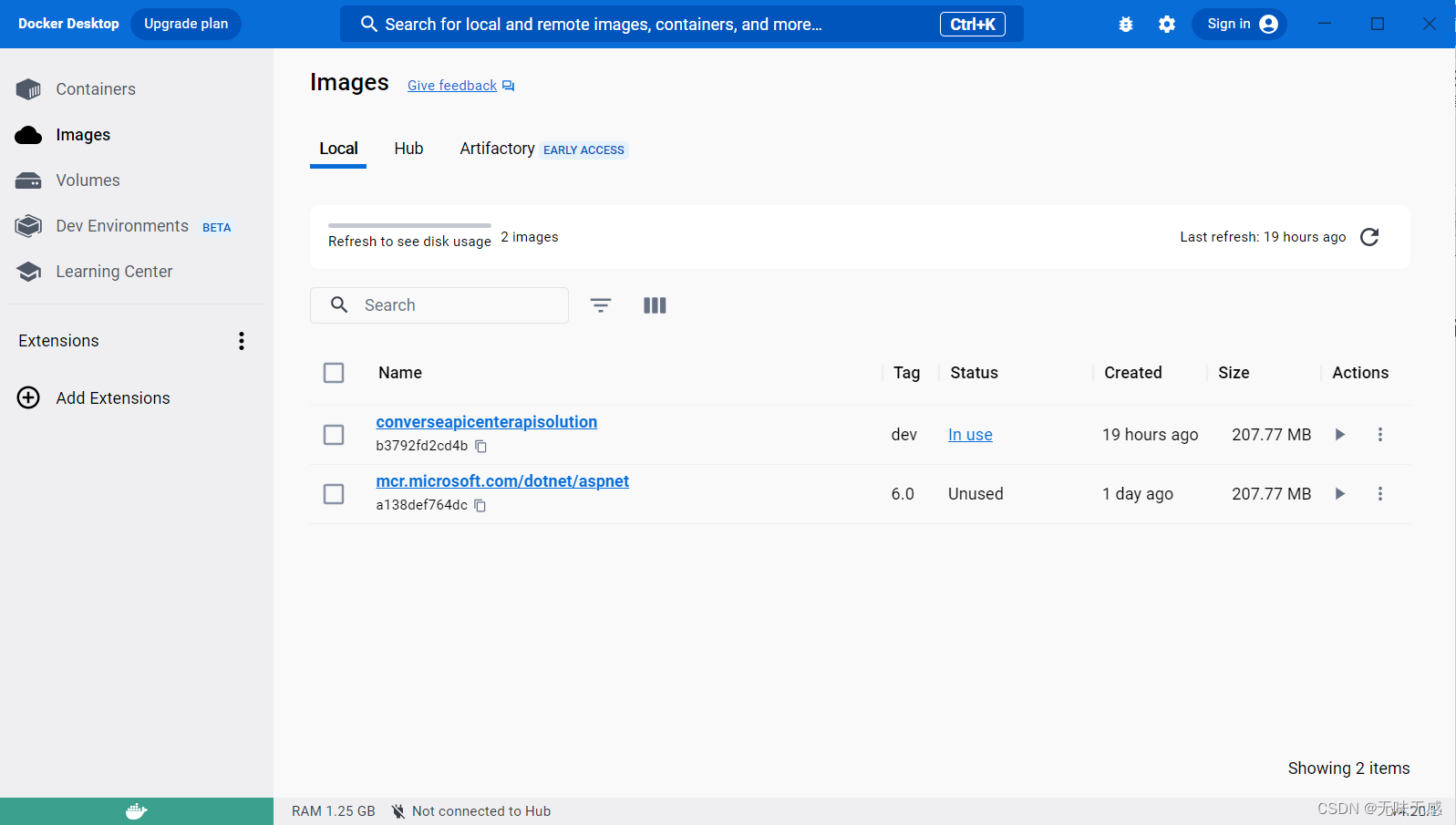Switch to the Local tab

click(x=338, y=149)
